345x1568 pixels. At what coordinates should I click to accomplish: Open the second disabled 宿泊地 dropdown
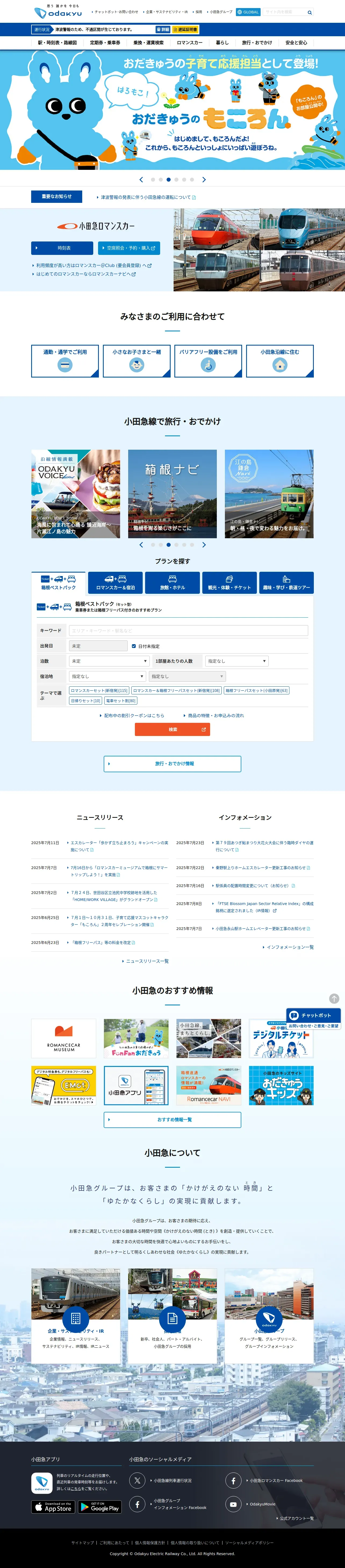pyautogui.click(x=187, y=676)
